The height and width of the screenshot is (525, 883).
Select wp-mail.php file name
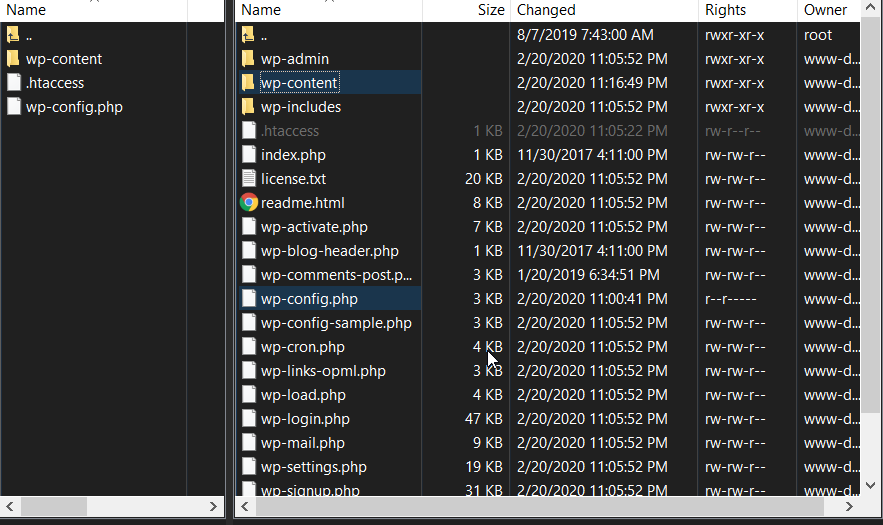click(302, 443)
